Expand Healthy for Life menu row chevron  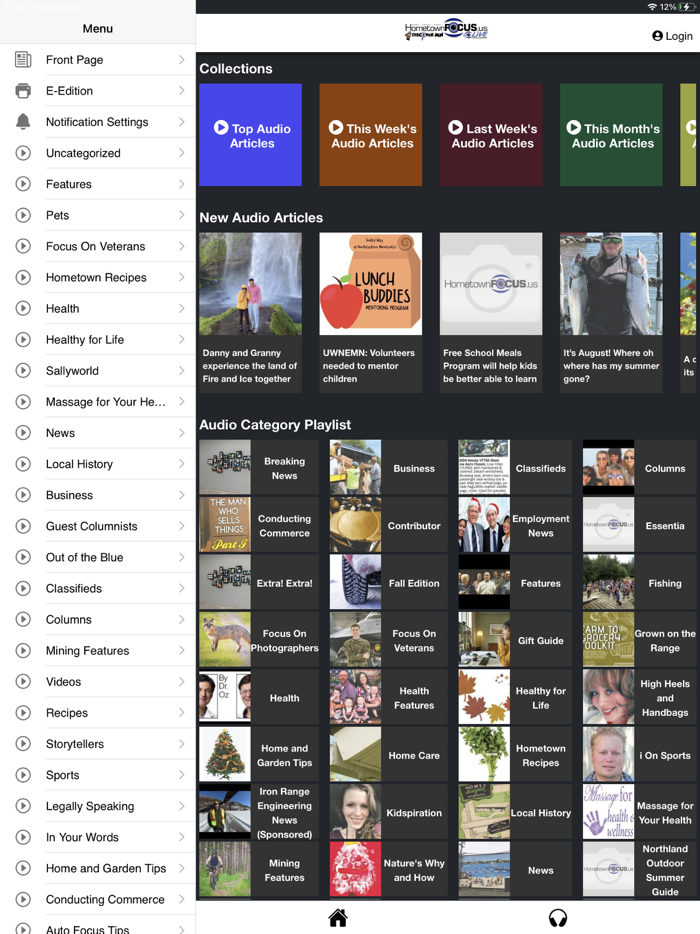(182, 340)
